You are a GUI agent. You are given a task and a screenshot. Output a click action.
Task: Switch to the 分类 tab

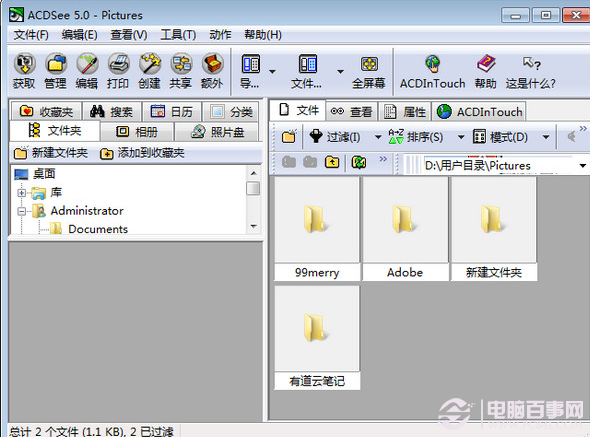point(231,111)
